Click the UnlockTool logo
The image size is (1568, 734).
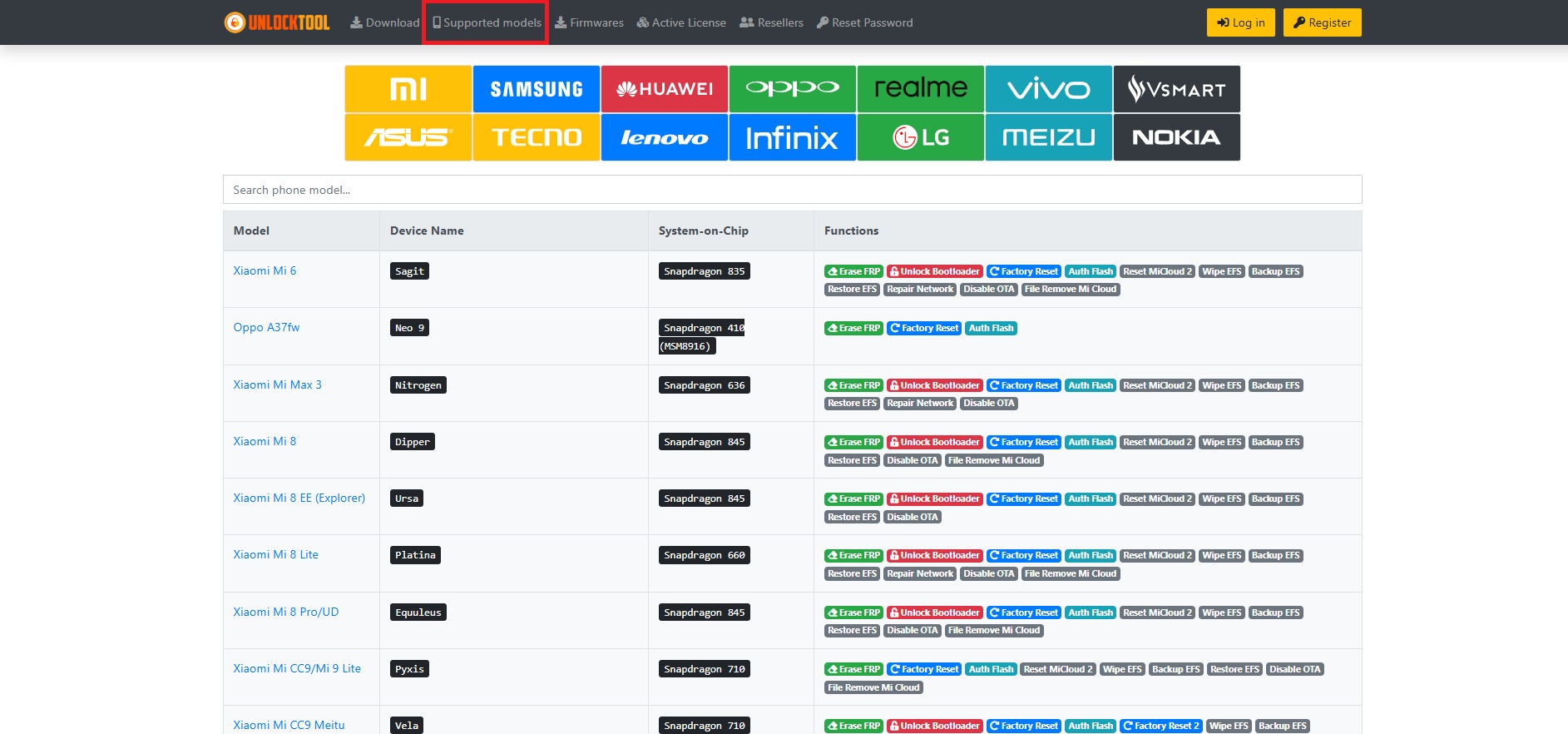tap(277, 22)
